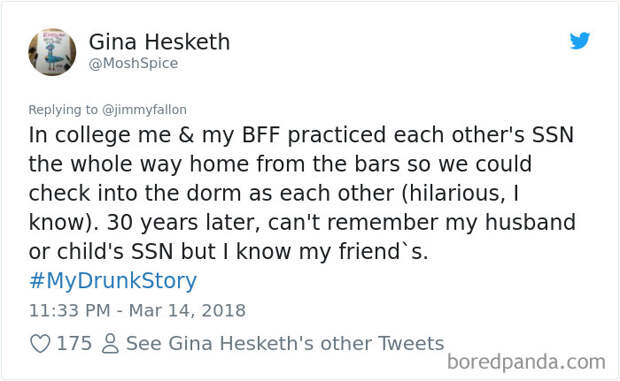Click the Twitter bird logo
The height and width of the screenshot is (381, 620).
click(580, 40)
